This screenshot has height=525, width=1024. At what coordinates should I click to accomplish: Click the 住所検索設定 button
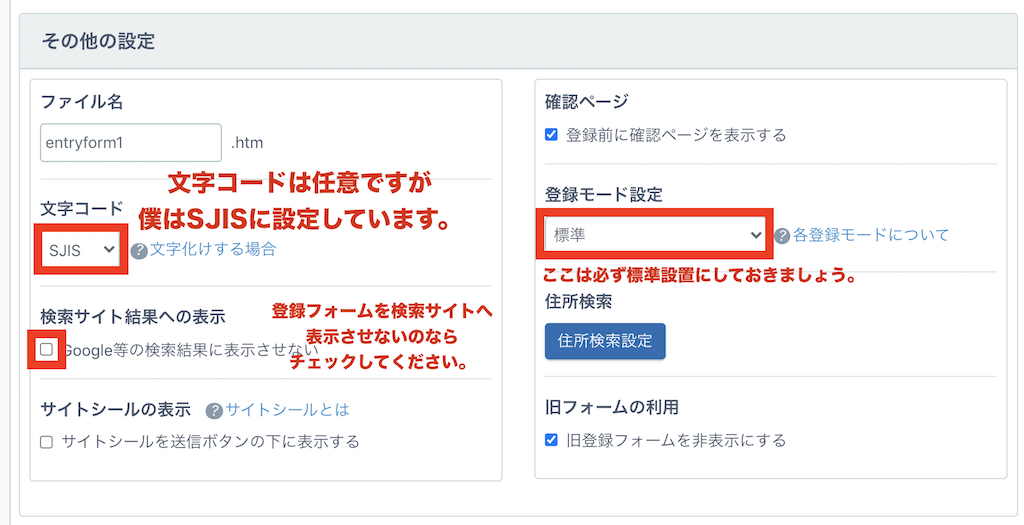tap(605, 341)
